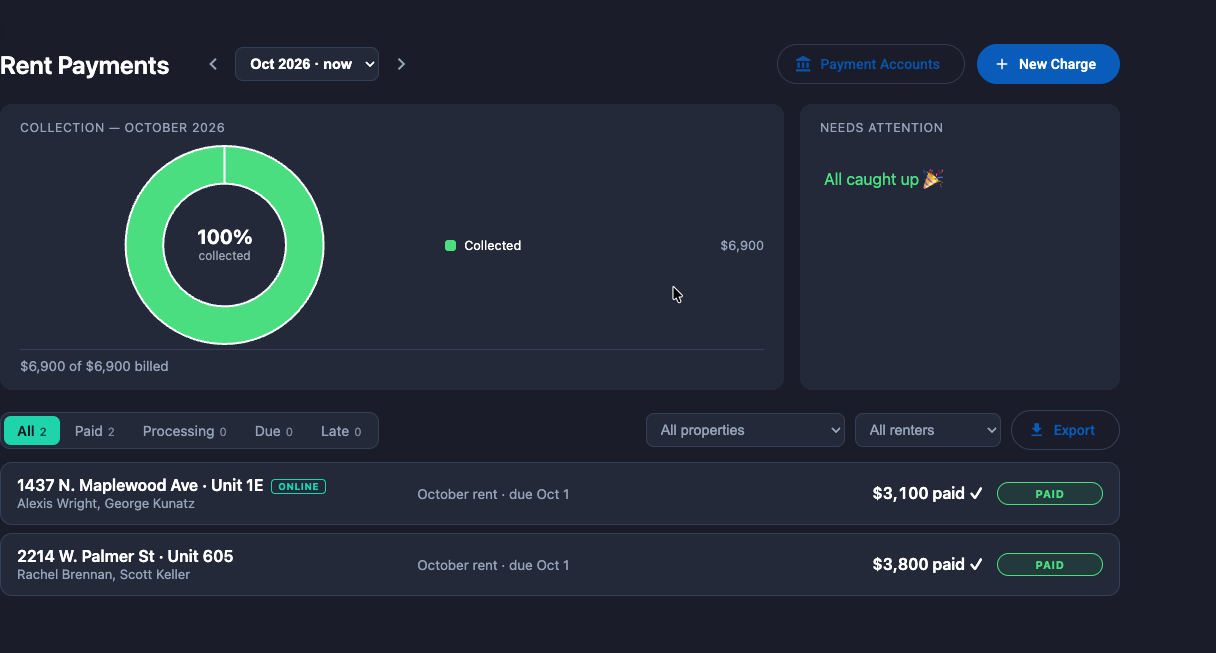The width and height of the screenshot is (1216, 653).
Task: Go to the next month arrow
Action: [401, 64]
